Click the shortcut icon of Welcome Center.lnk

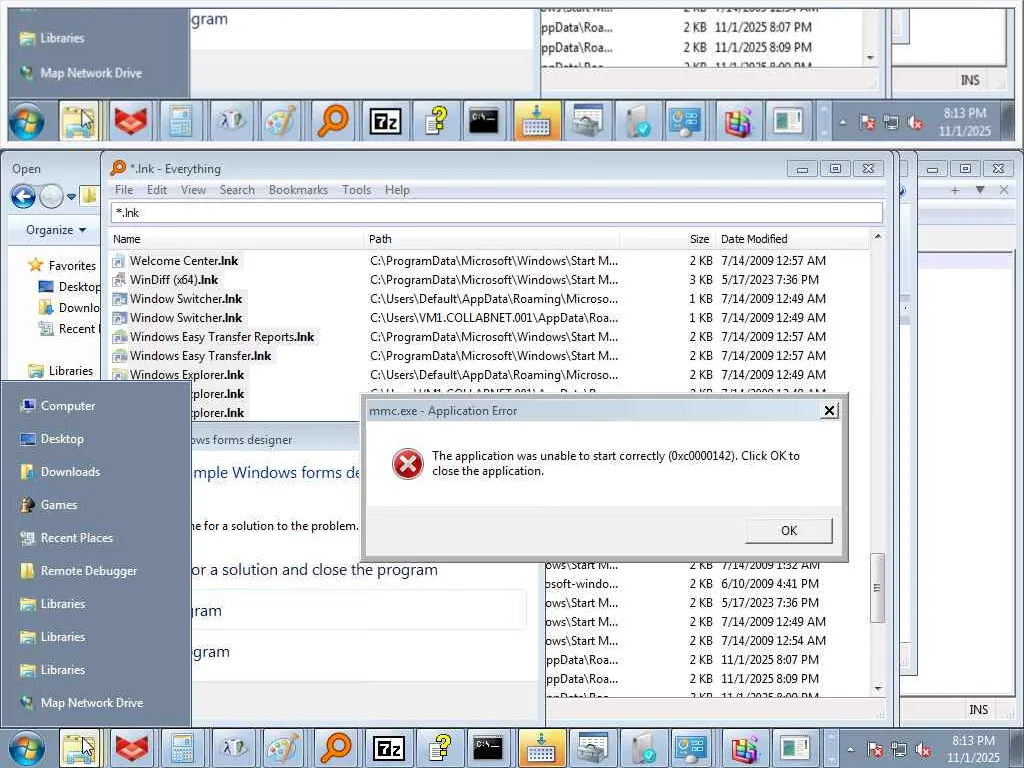(118, 261)
